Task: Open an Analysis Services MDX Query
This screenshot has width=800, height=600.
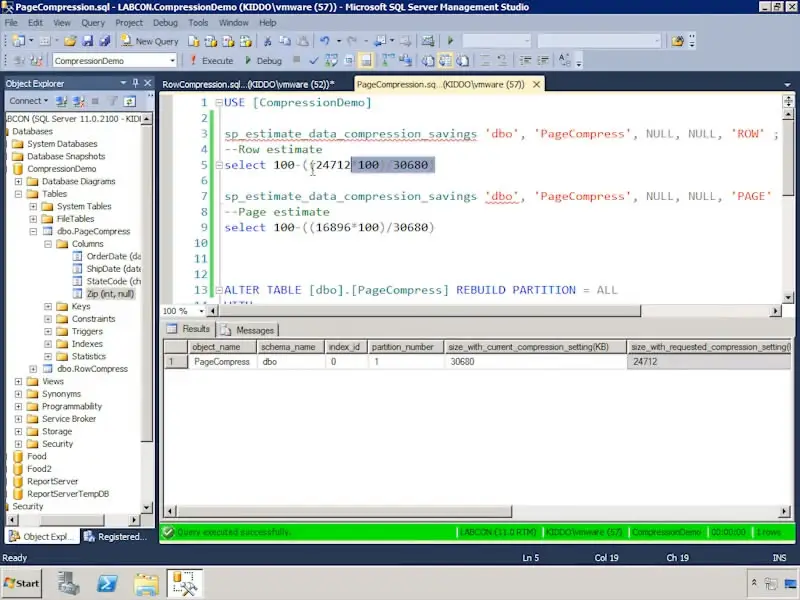Action: [x=211, y=41]
